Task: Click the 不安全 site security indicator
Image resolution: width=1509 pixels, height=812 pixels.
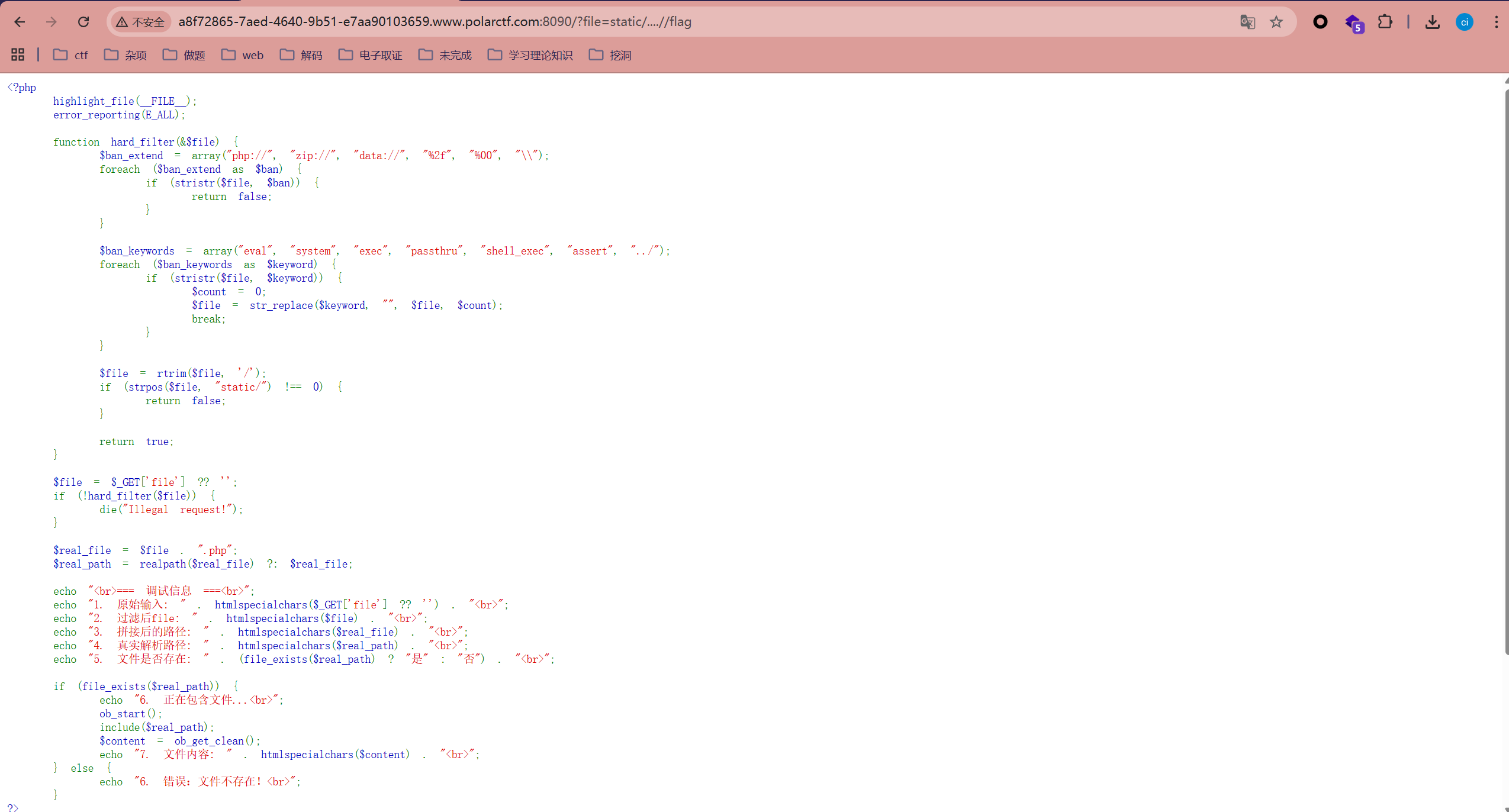Action: pyautogui.click(x=141, y=22)
